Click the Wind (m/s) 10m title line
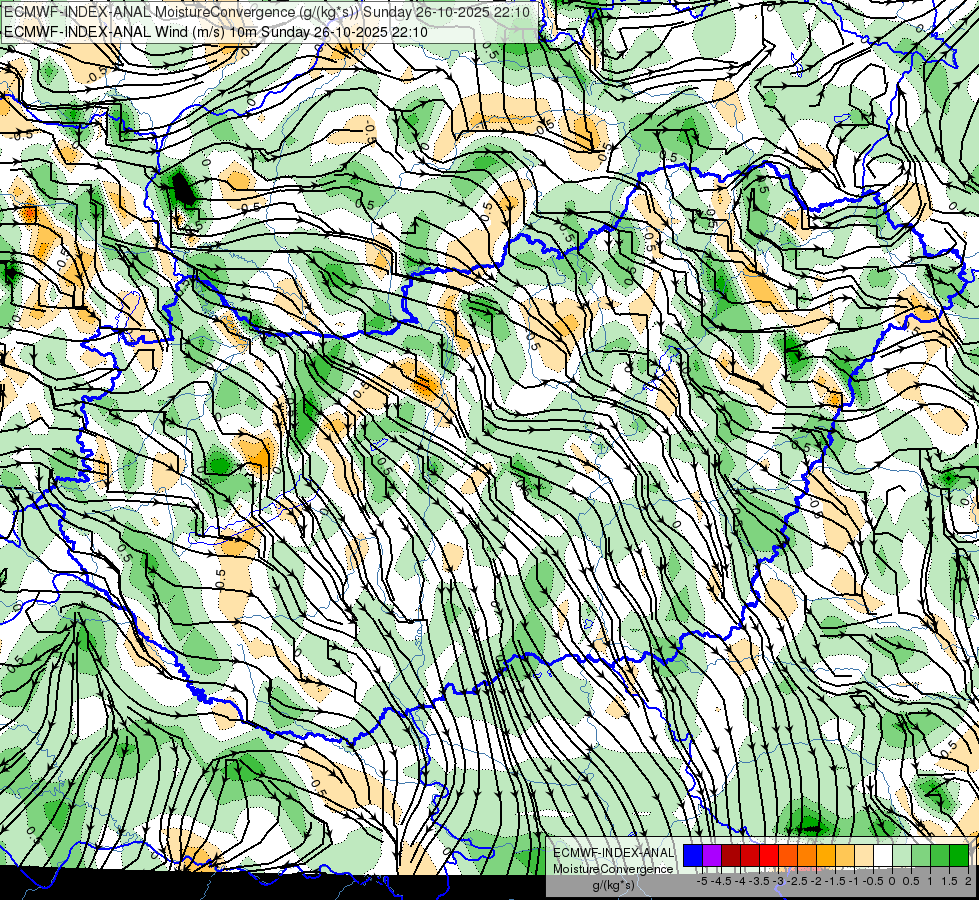The width and height of the screenshot is (979, 900). 216,31
